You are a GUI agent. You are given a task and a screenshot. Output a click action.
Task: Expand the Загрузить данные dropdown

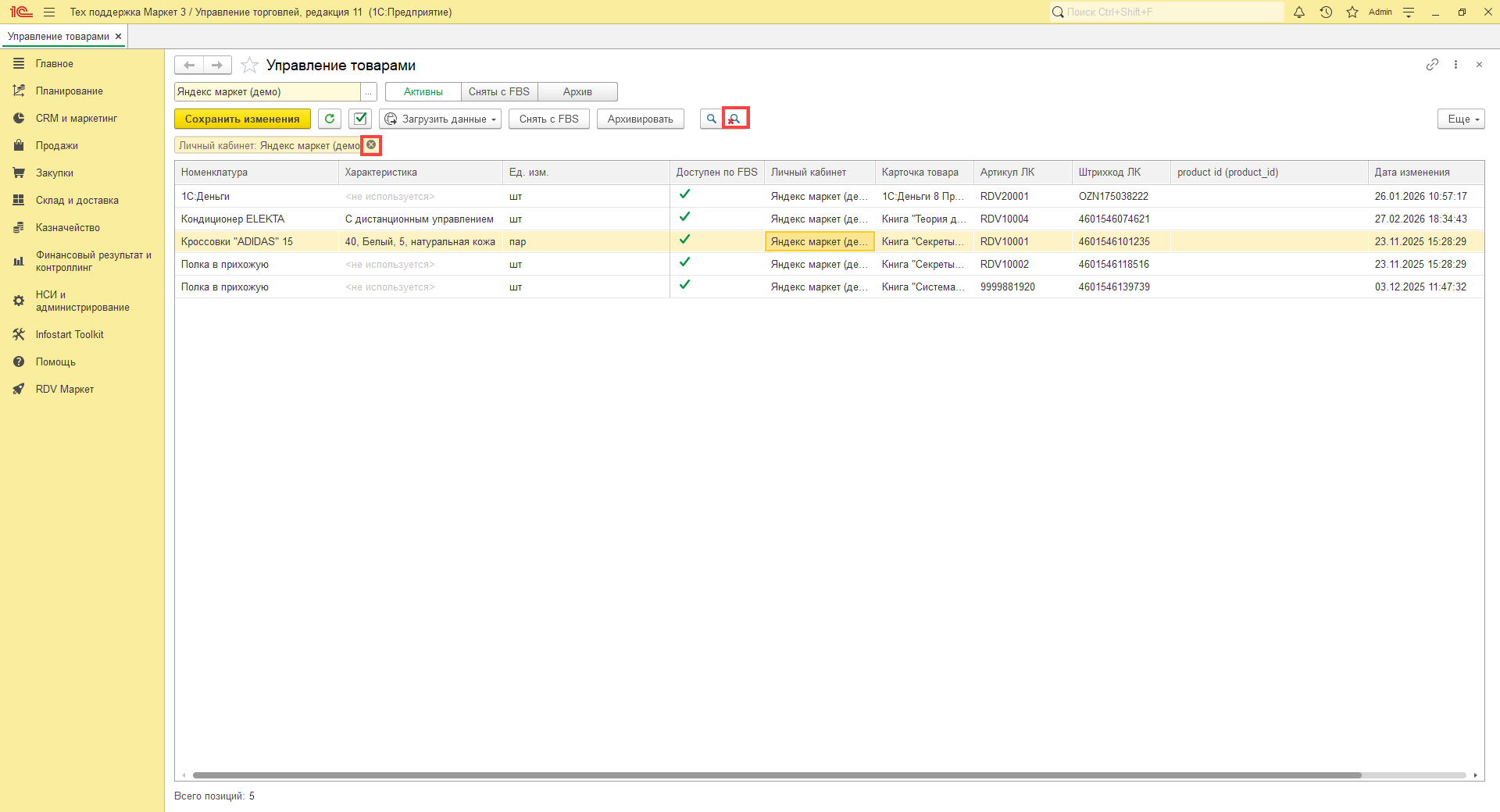[441, 119]
